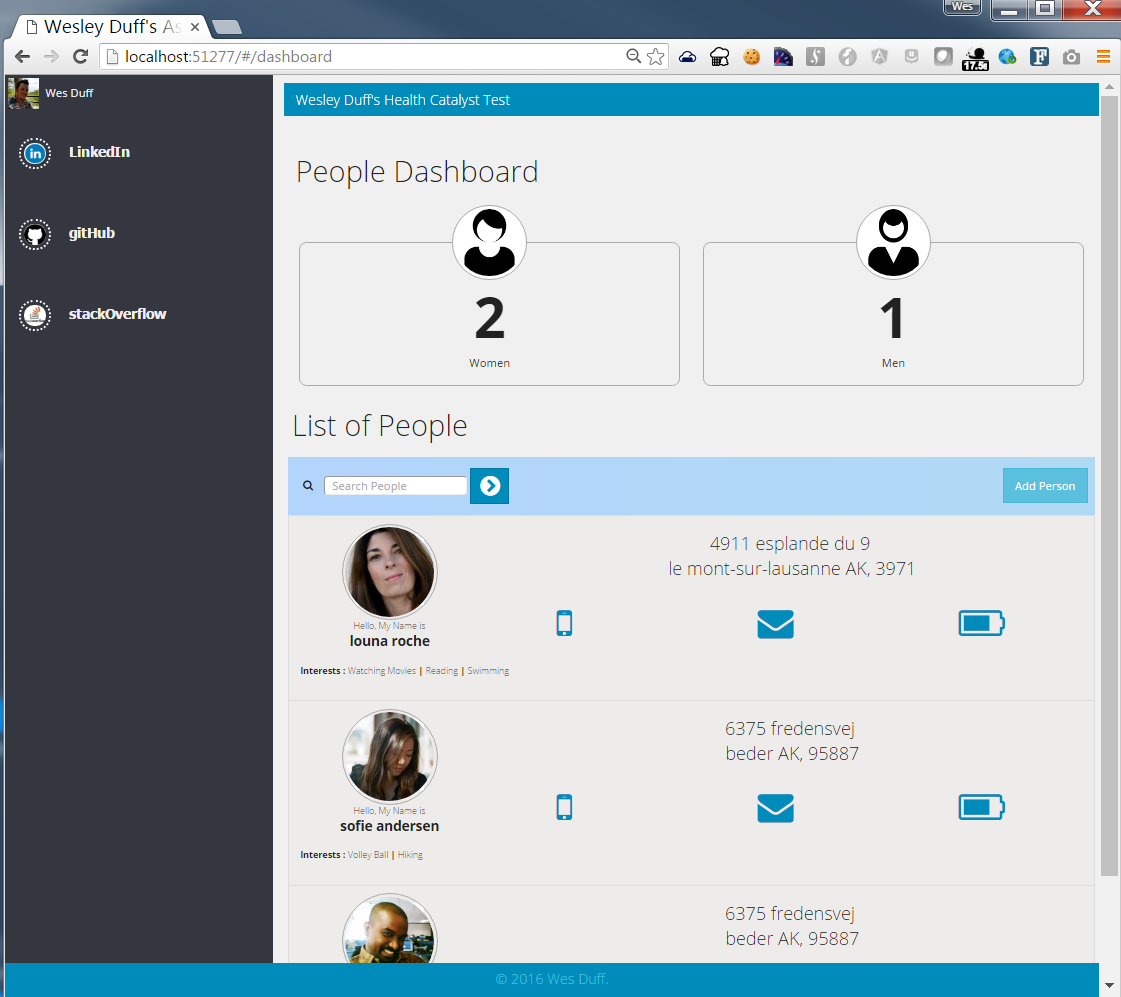This screenshot has width=1121, height=997.
Task: Click the stackOverflow circular icon
Action: point(35,315)
